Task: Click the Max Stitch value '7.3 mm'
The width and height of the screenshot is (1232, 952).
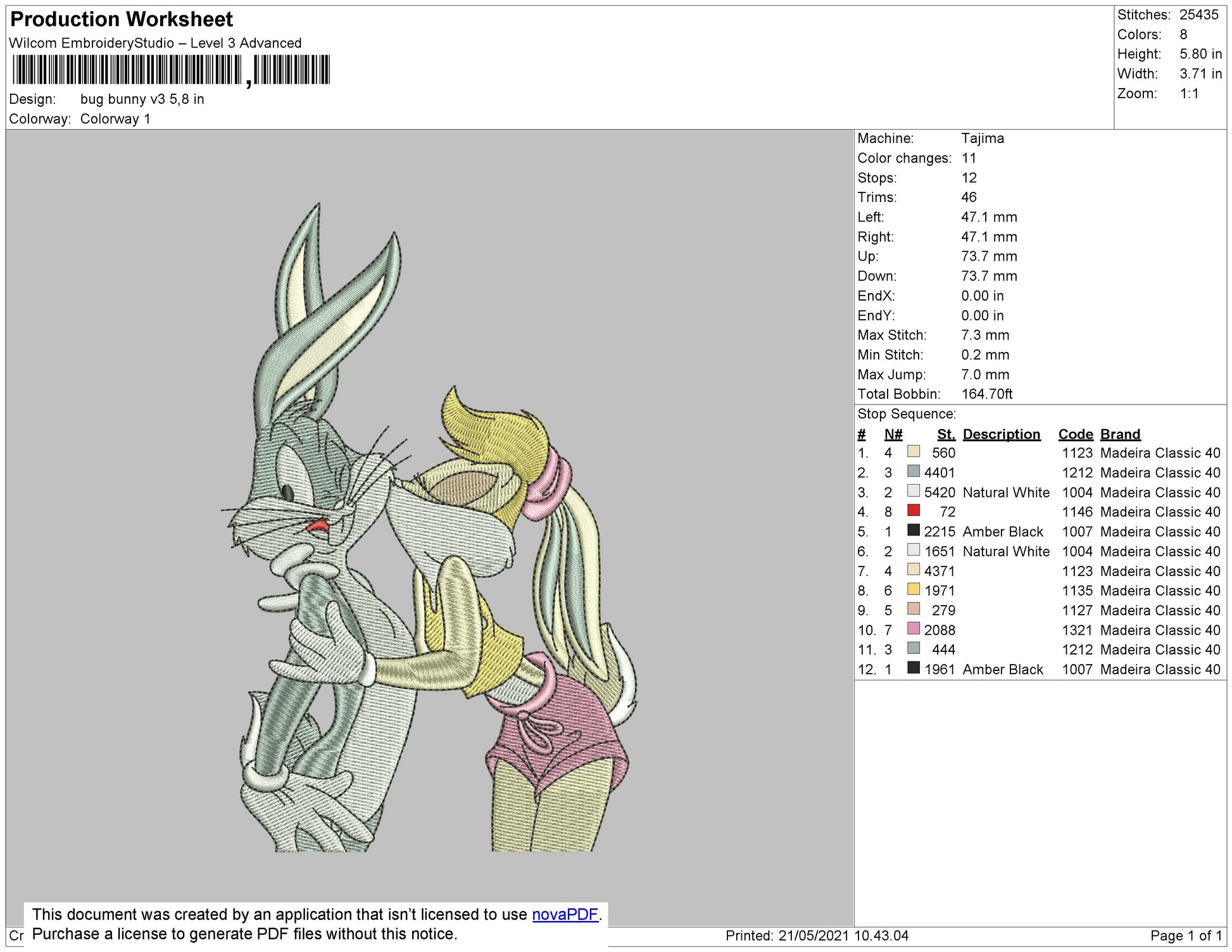Action: click(985, 335)
